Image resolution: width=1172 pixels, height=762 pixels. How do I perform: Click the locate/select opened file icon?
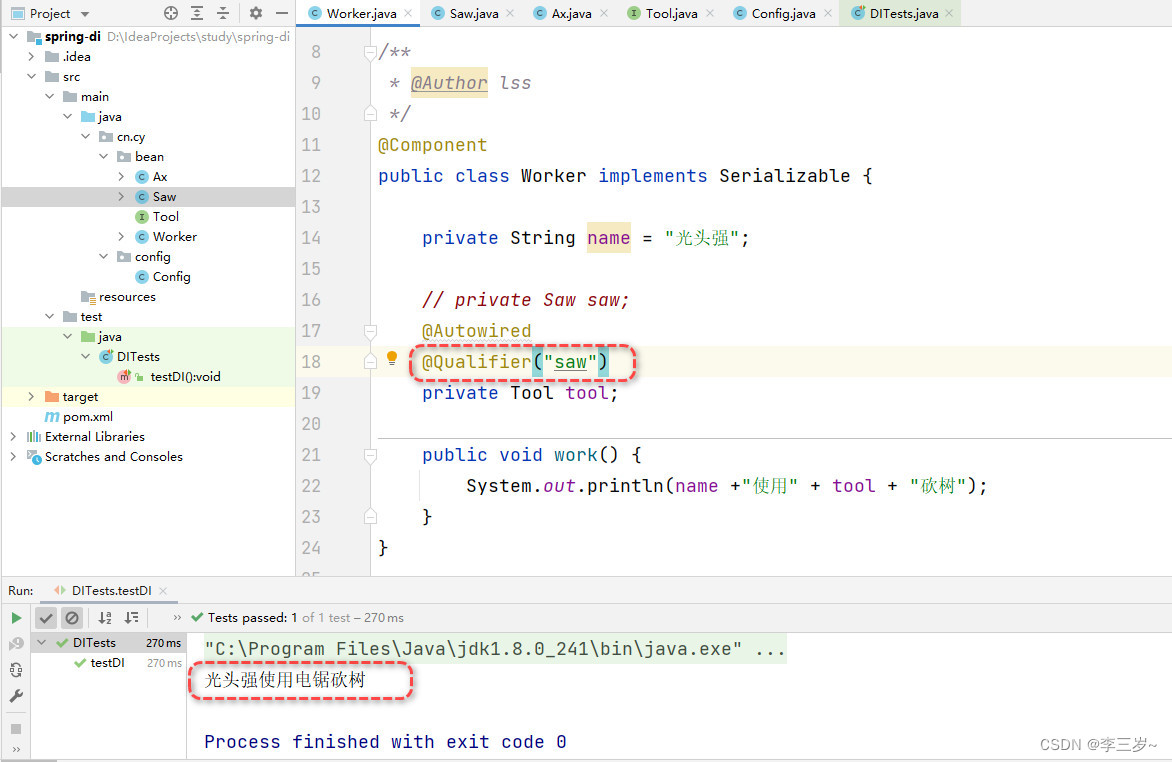coord(171,13)
